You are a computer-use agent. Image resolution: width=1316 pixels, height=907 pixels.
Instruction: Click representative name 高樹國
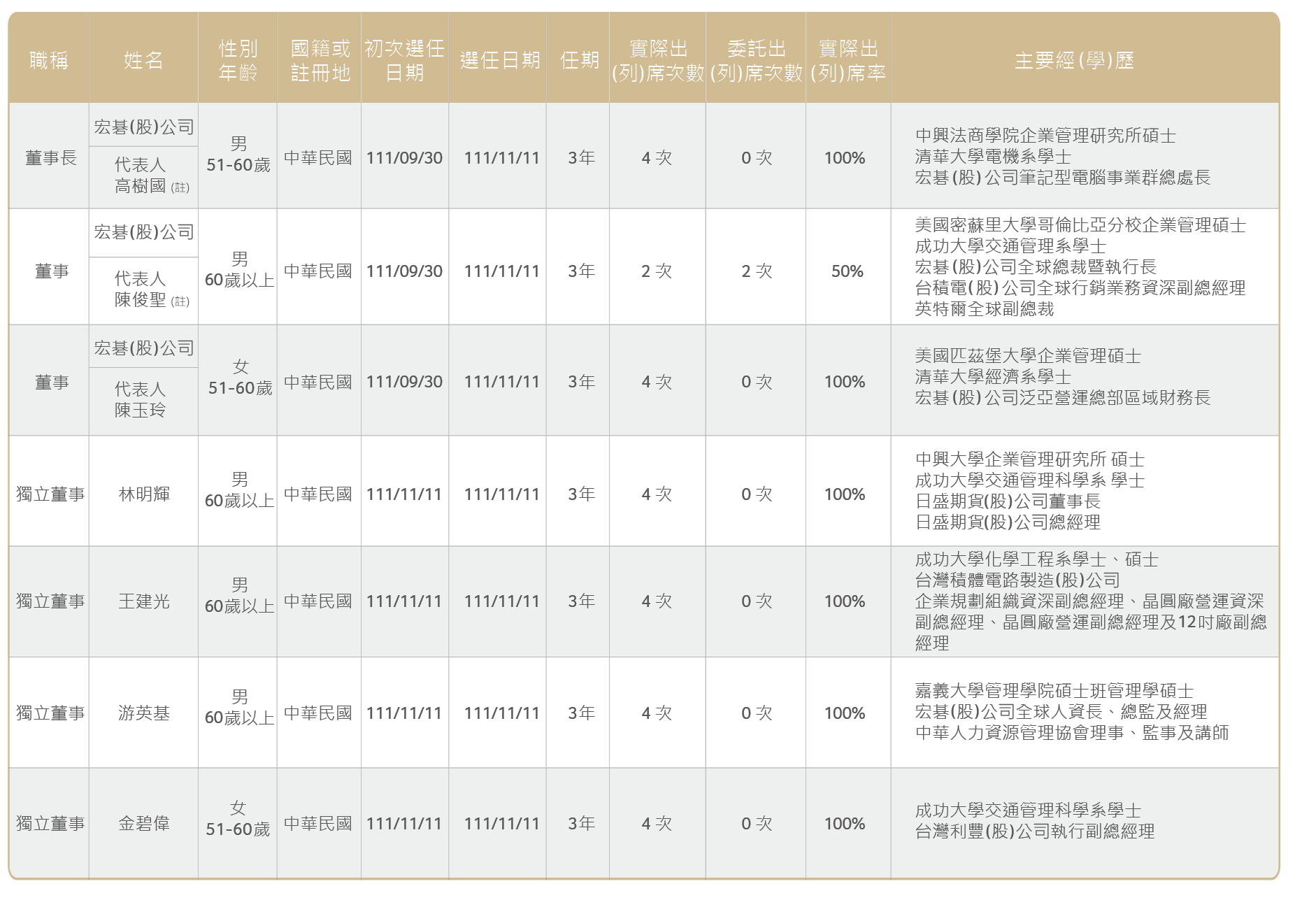click(x=141, y=186)
